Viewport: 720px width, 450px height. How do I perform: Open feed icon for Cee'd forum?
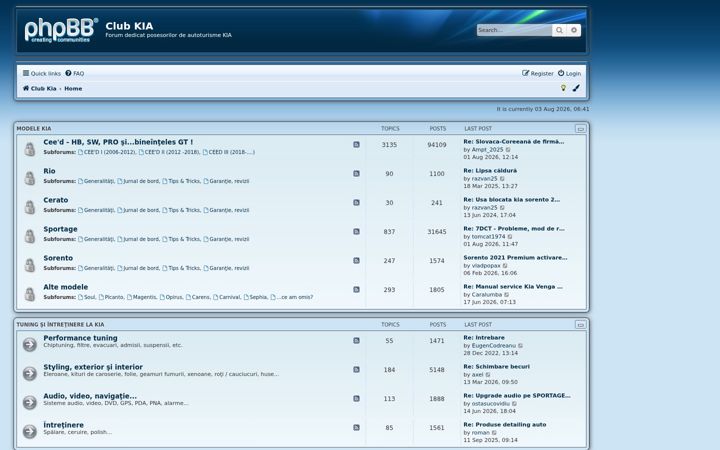click(356, 145)
